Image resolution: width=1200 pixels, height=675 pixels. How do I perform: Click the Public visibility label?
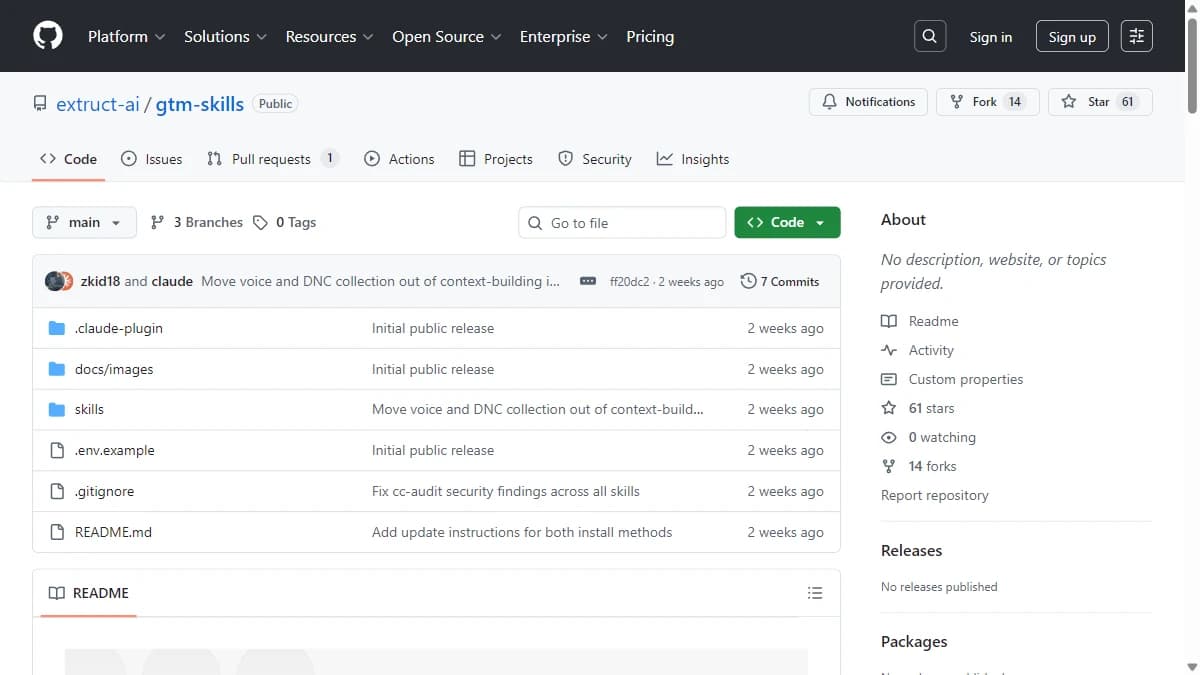point(275,104)
